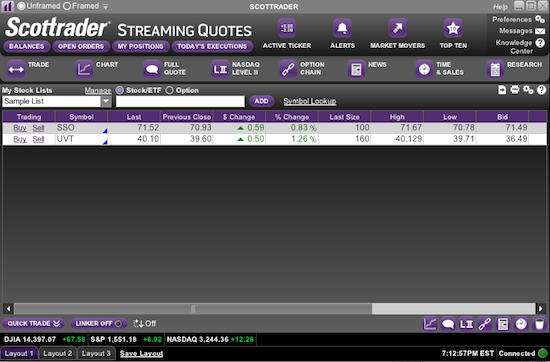Open the Option Chain link icon
Image resolution: width=550 pixels, height=362 pixels.
[x=288, y=69]
